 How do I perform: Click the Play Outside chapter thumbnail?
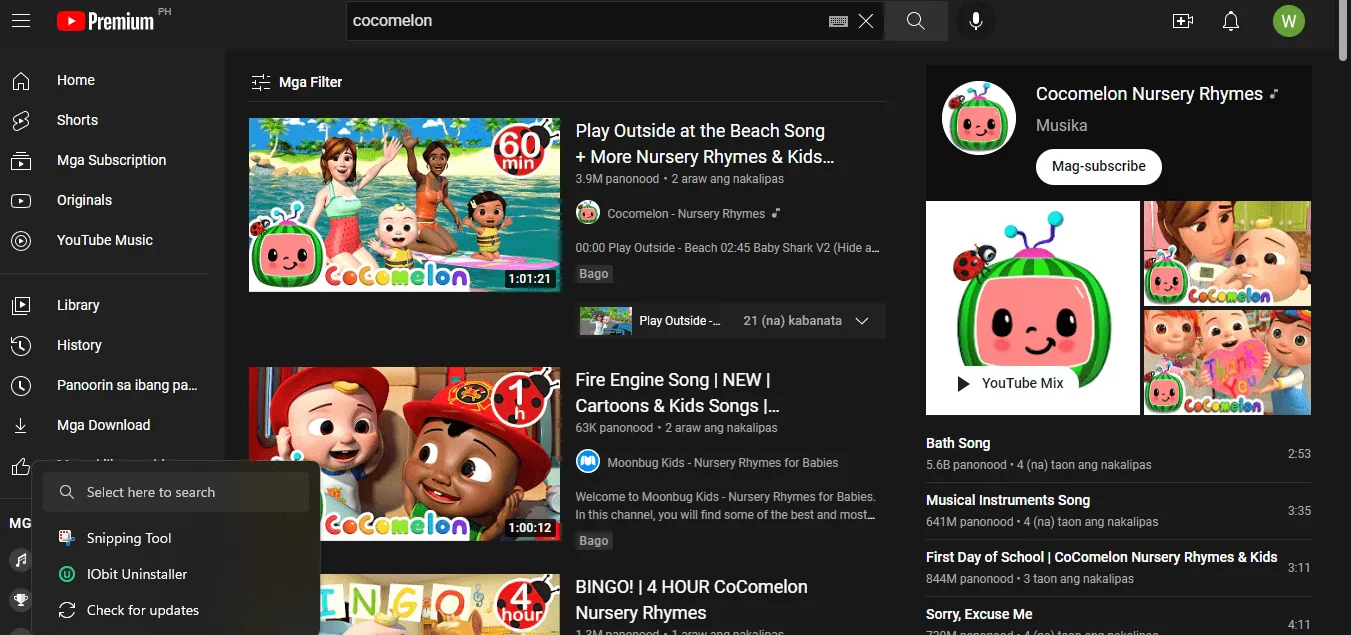tap(606, 321)
